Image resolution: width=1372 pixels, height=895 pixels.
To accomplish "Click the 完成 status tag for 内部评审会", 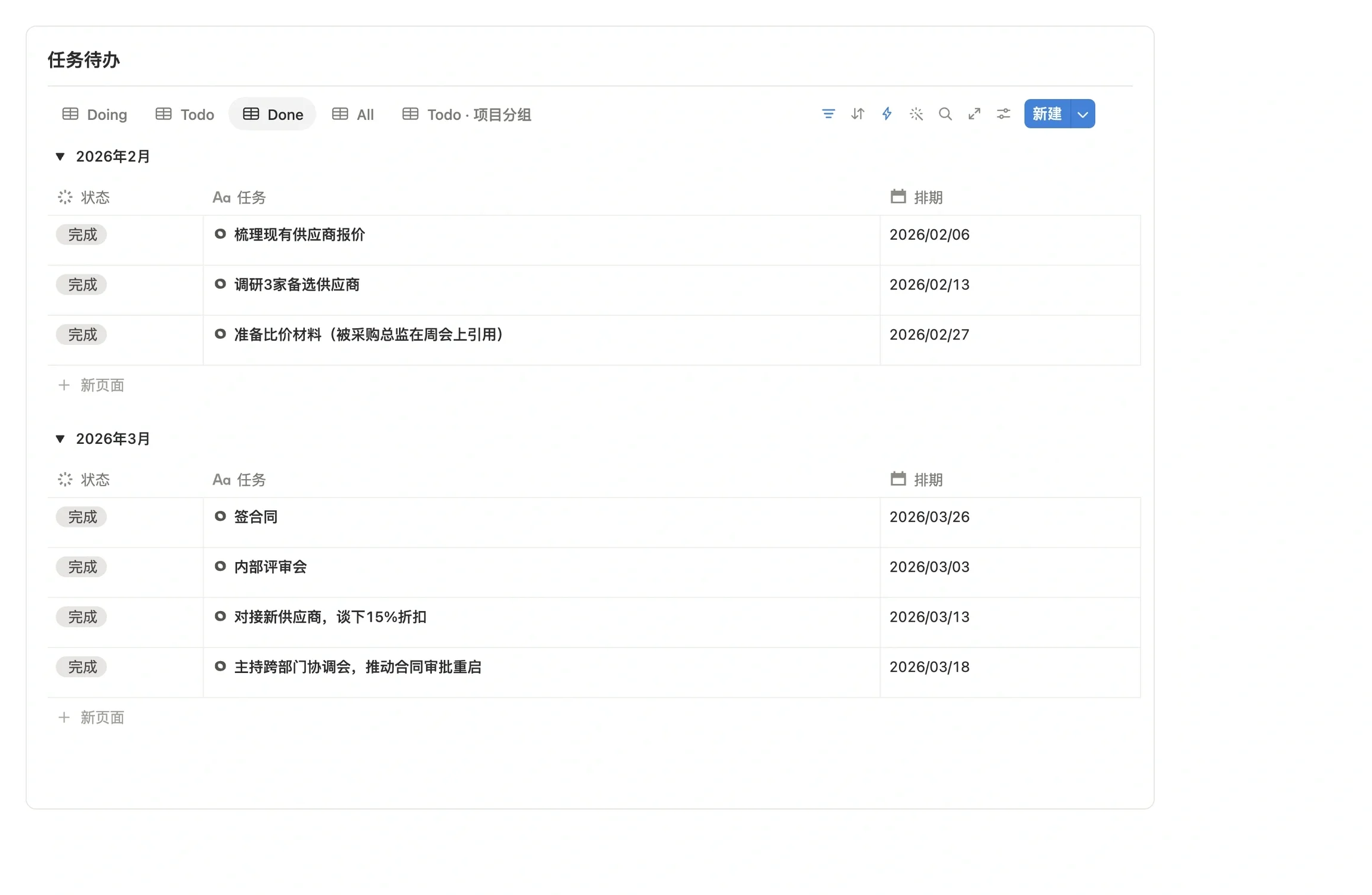I will 82,567.
